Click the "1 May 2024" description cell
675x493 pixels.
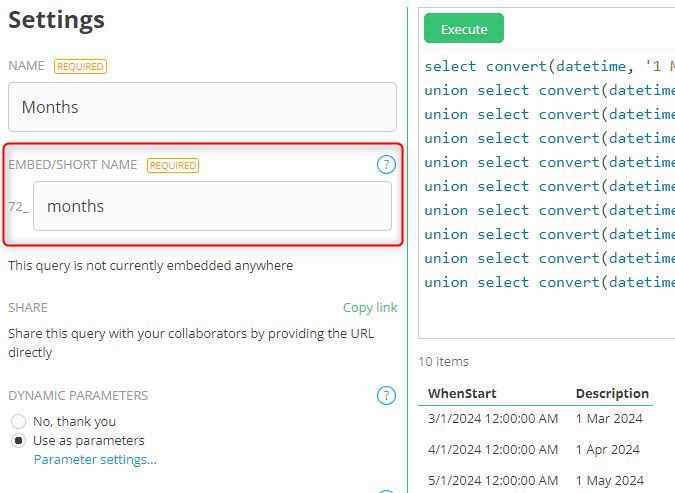click(610, 480)
